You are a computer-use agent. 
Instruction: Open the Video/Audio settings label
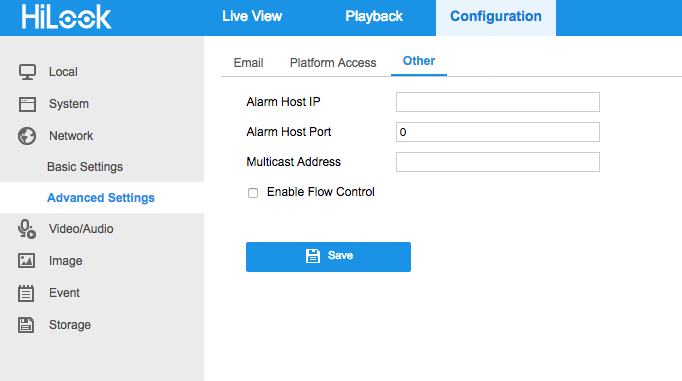click(x=81, y=229)
